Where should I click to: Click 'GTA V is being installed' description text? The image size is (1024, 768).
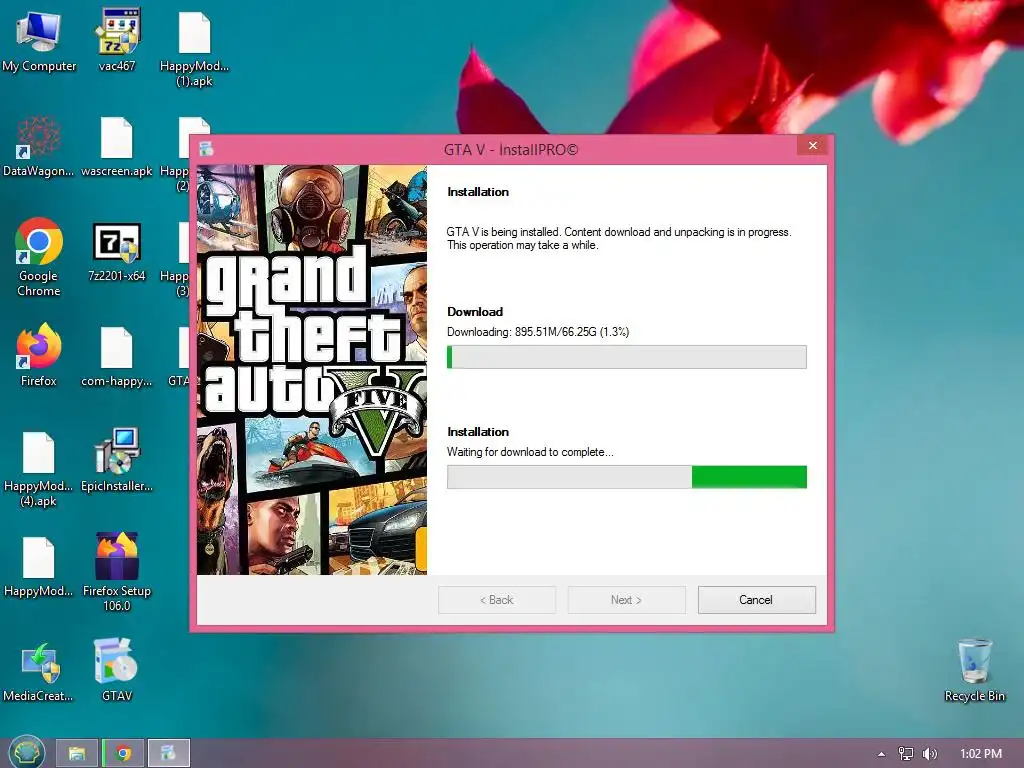[618, 238]
